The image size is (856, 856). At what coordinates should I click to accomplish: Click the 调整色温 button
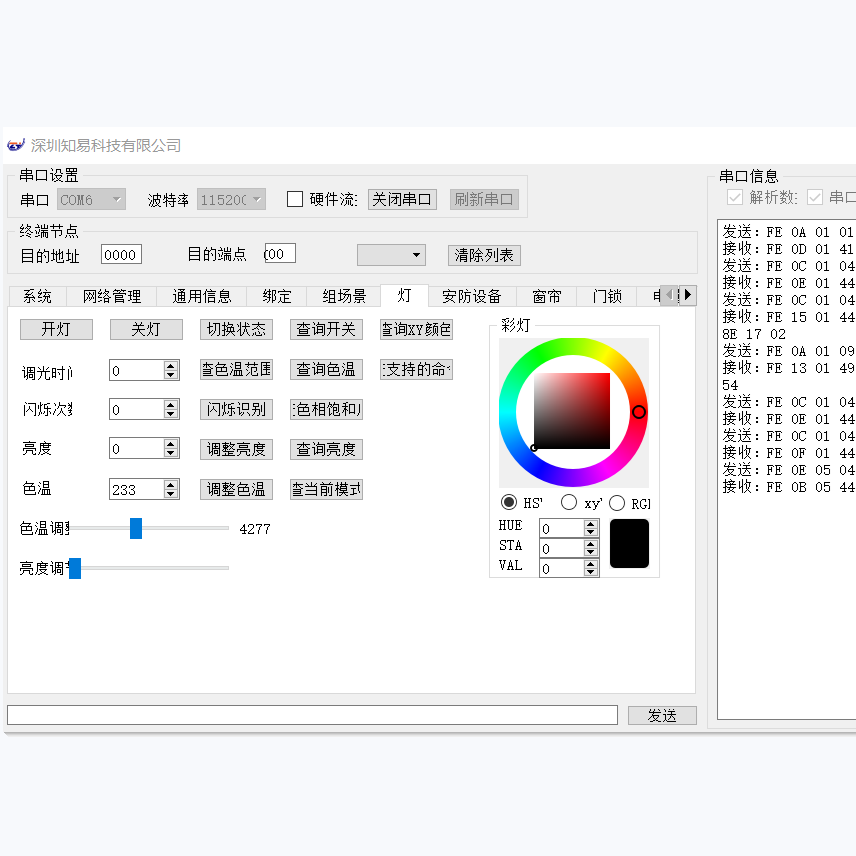point(236,489)
